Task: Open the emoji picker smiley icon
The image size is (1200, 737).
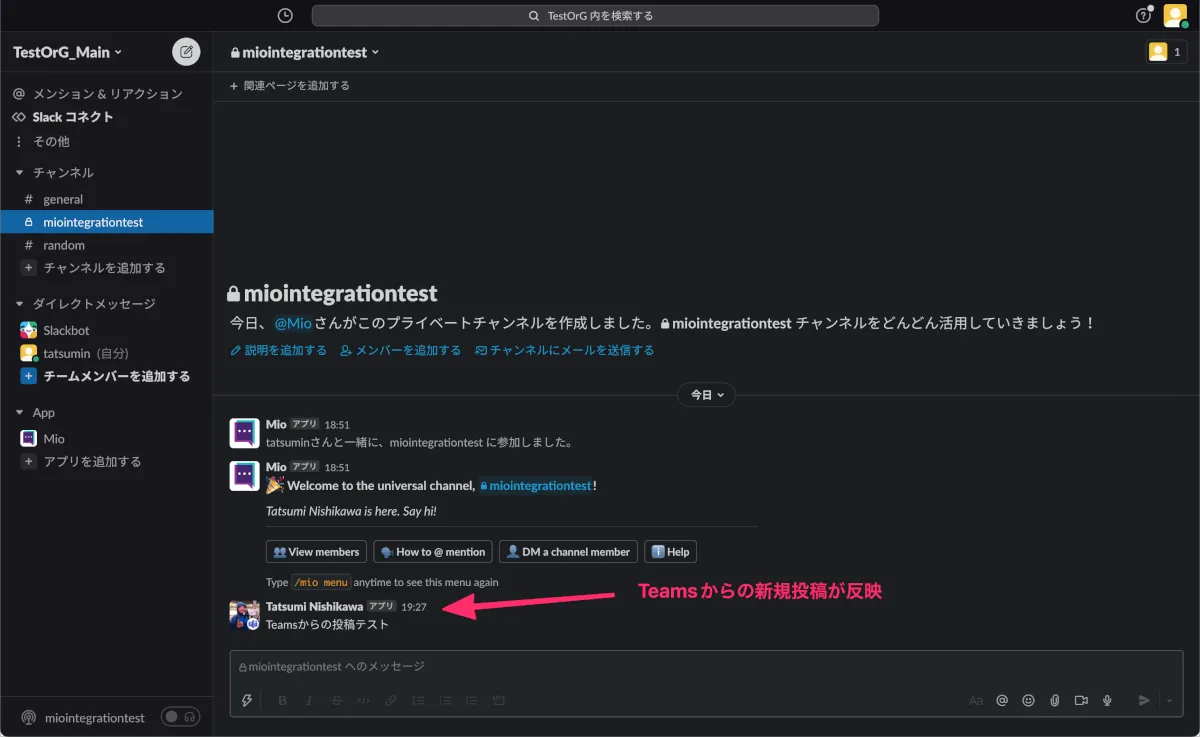Action: pos(1028,701)
